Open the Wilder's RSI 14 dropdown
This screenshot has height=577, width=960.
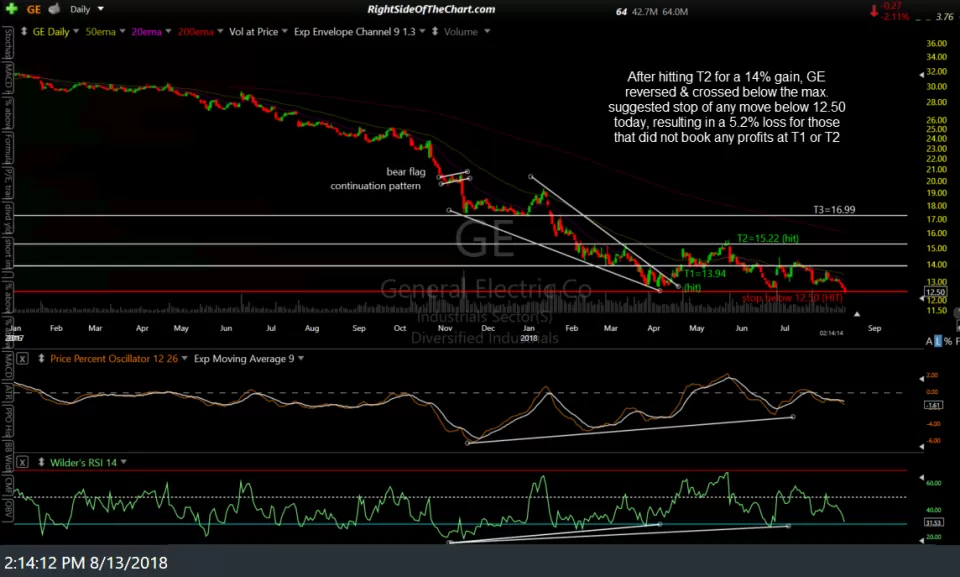[x=124, y=462]
